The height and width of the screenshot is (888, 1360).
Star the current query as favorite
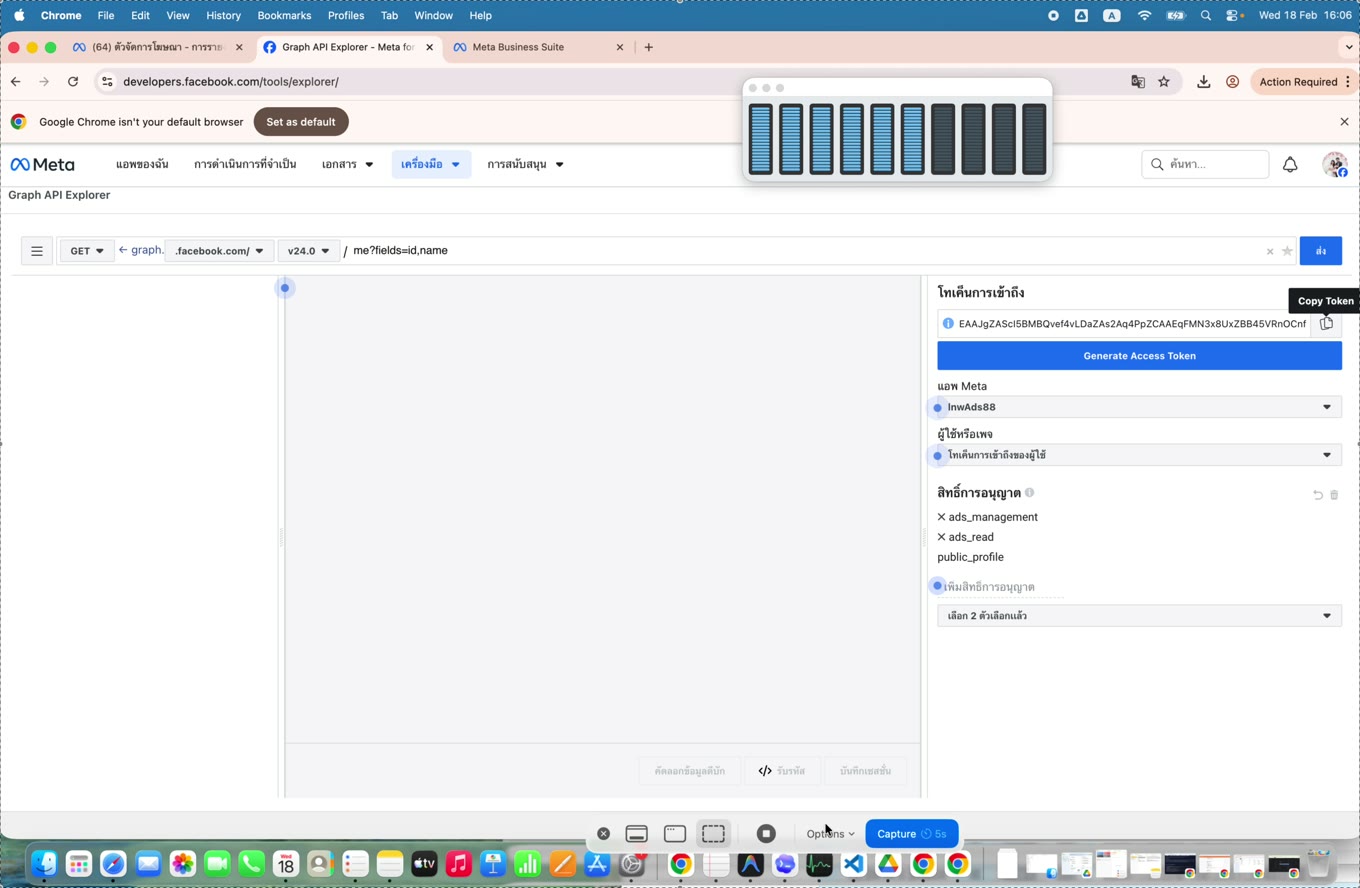(x=1287, y=251)
